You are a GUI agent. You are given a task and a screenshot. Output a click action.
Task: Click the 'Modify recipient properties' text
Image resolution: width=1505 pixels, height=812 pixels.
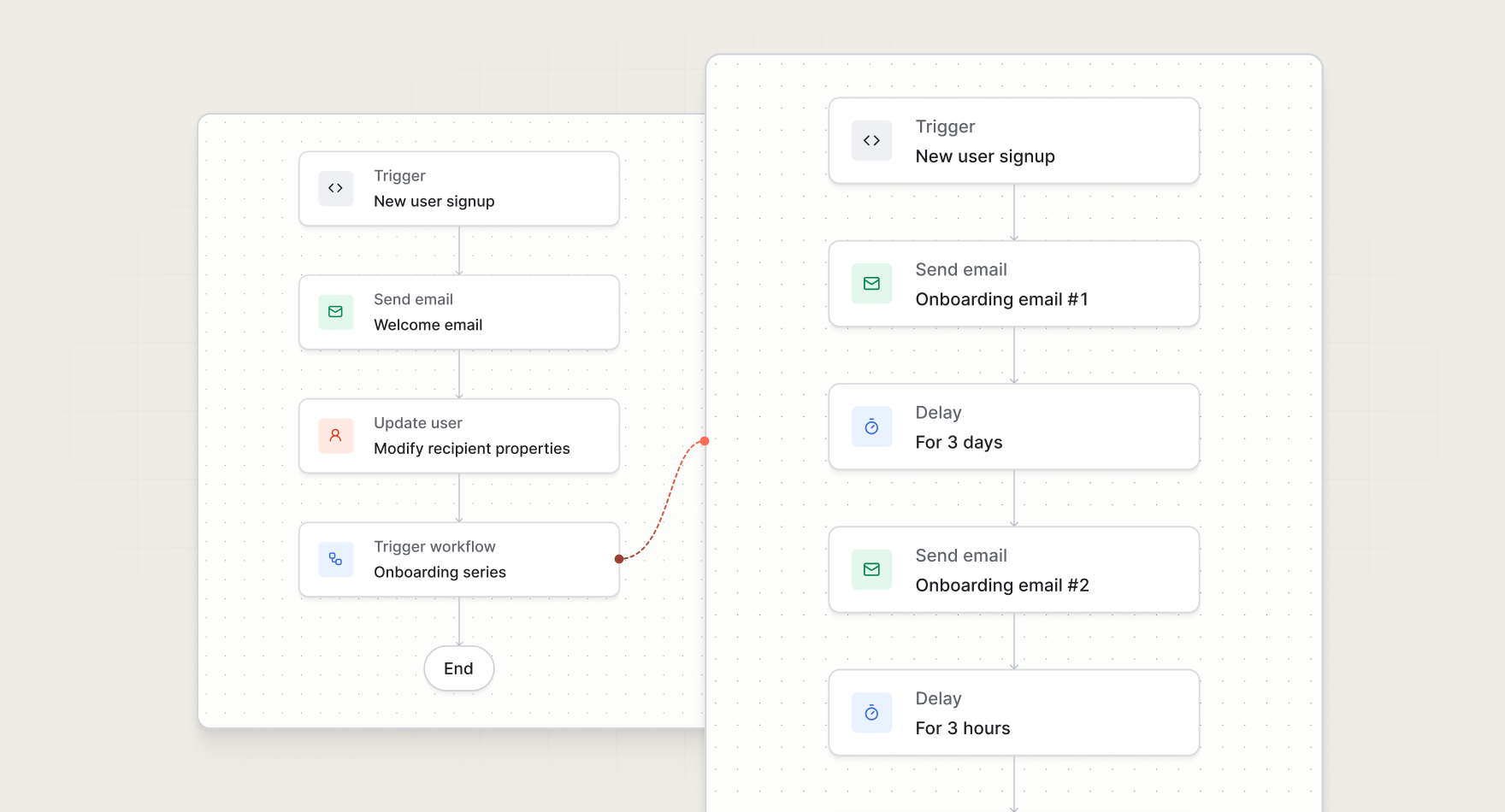pyautogui.click(x=471, y=449)
